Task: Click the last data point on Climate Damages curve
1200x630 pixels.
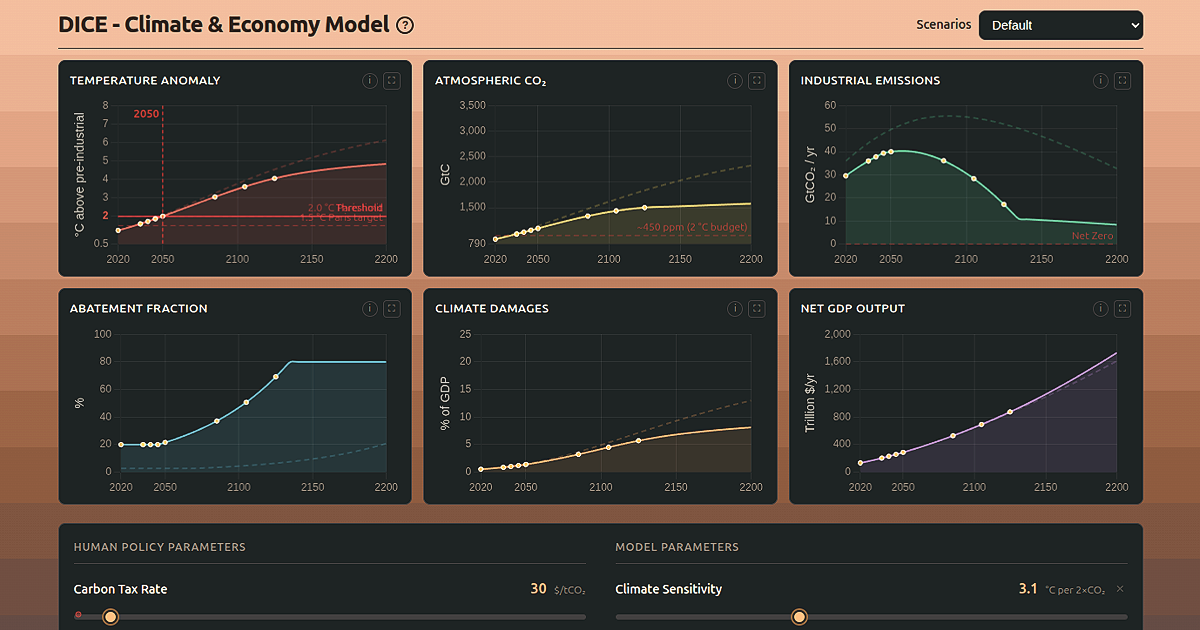Action: pos(639,441)
